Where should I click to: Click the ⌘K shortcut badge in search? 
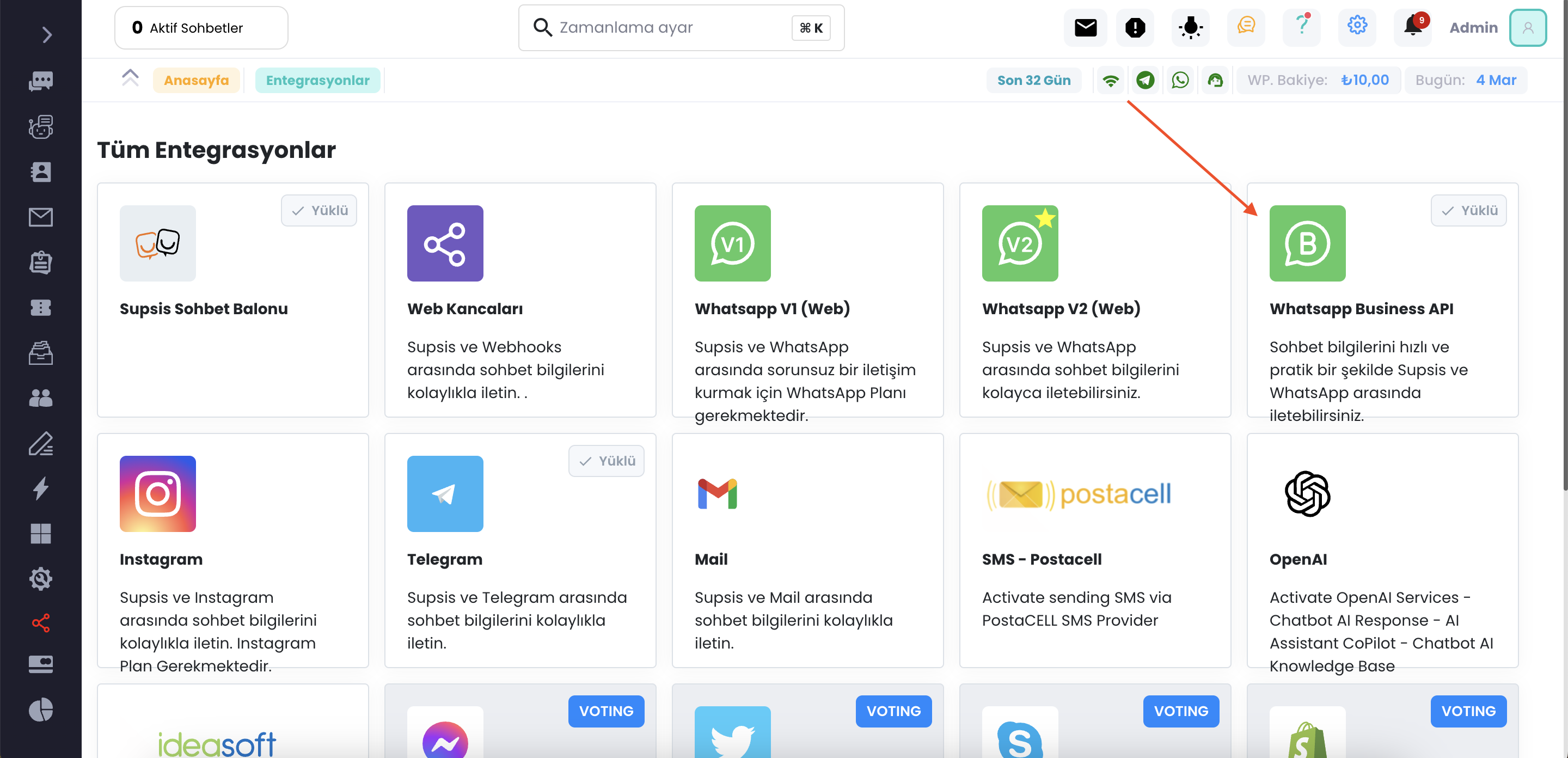pos(810,28)
